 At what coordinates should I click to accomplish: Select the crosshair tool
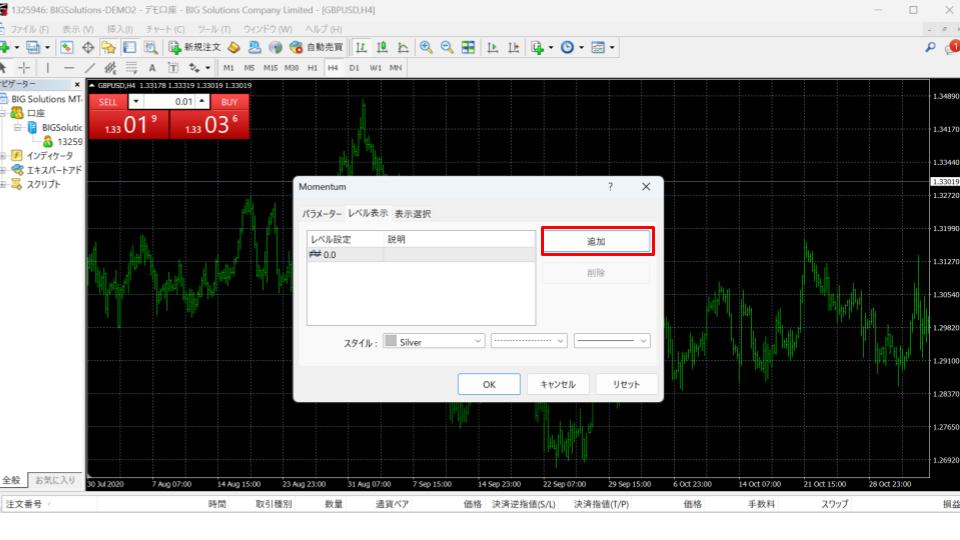click(x=24, y=67)
